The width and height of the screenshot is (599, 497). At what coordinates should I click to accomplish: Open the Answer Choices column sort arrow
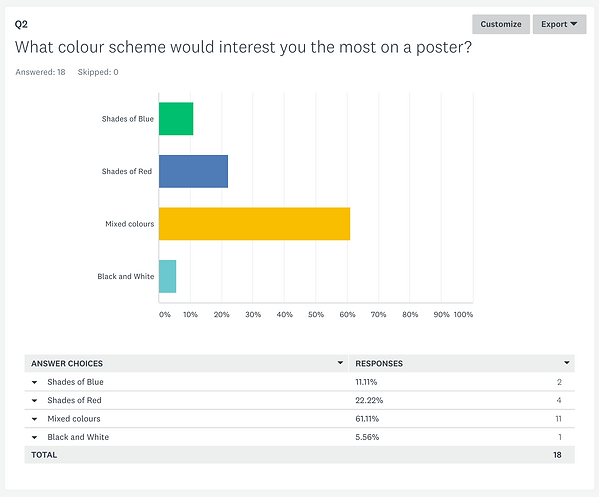point(340,363)
